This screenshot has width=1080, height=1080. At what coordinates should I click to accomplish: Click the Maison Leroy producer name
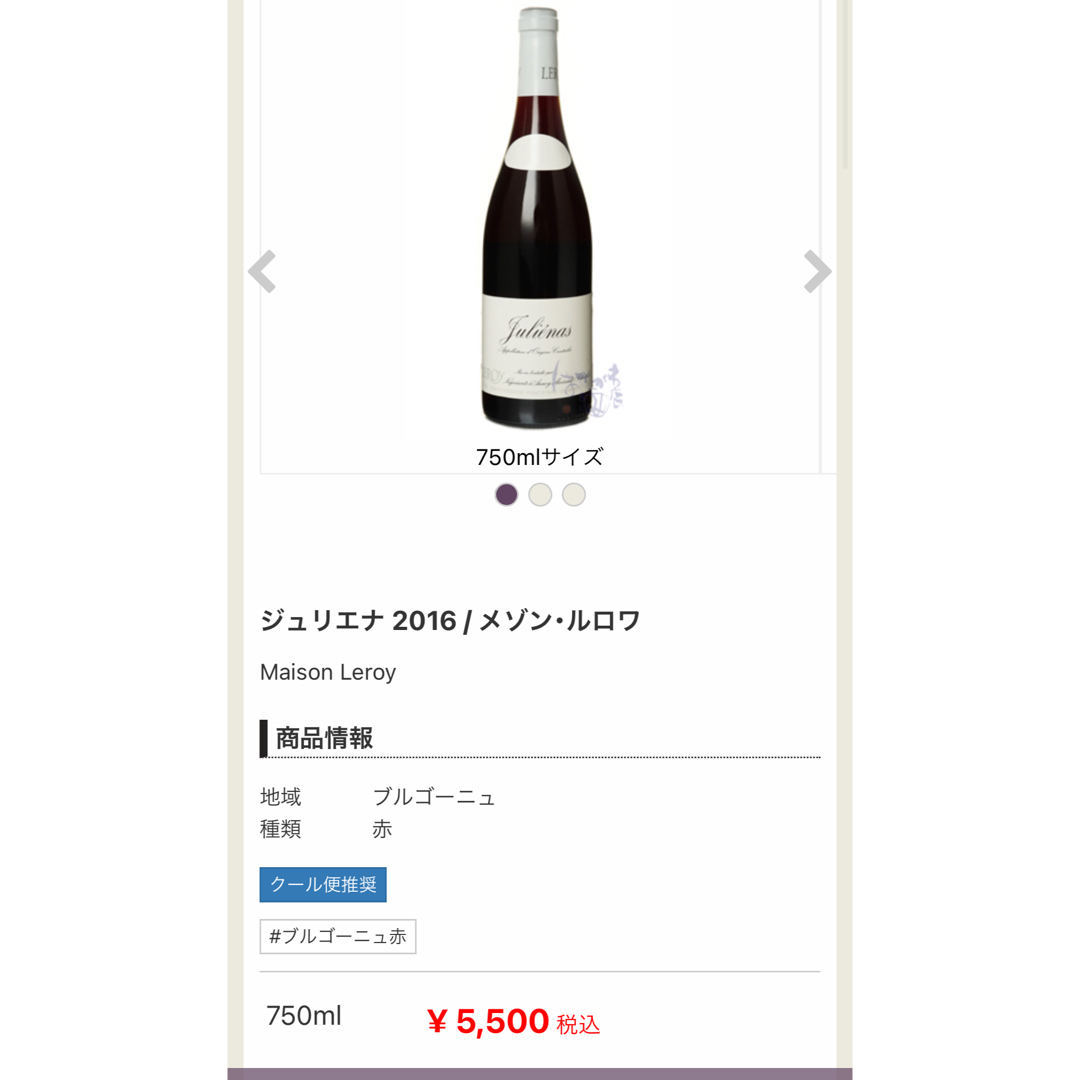tap(328, 672)
